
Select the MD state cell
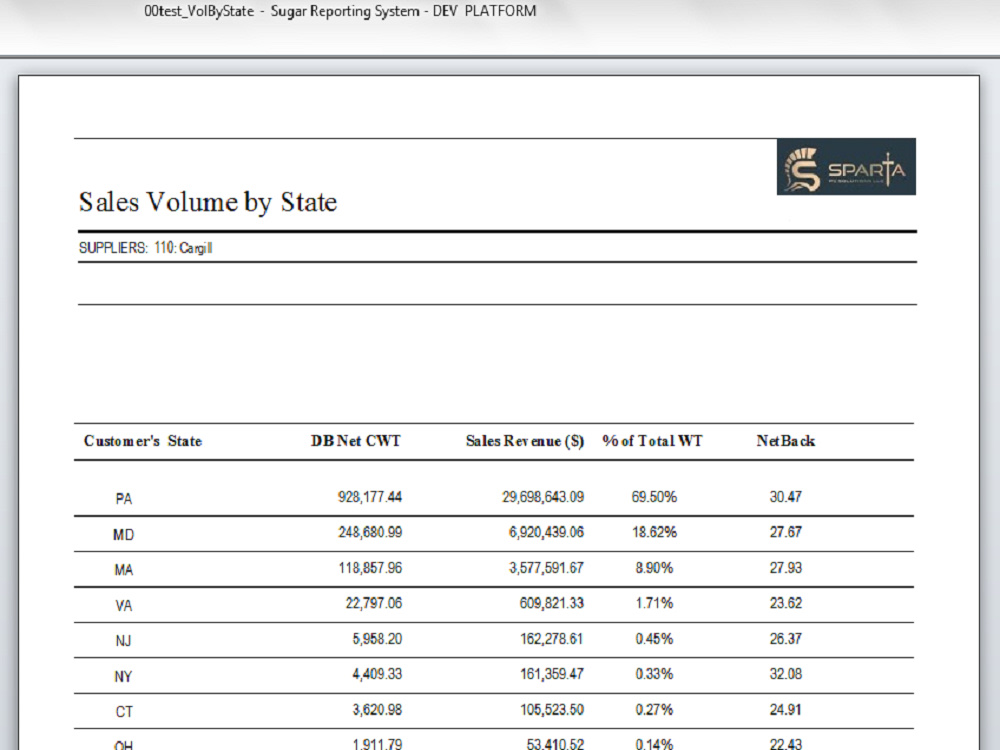point(124,534)
